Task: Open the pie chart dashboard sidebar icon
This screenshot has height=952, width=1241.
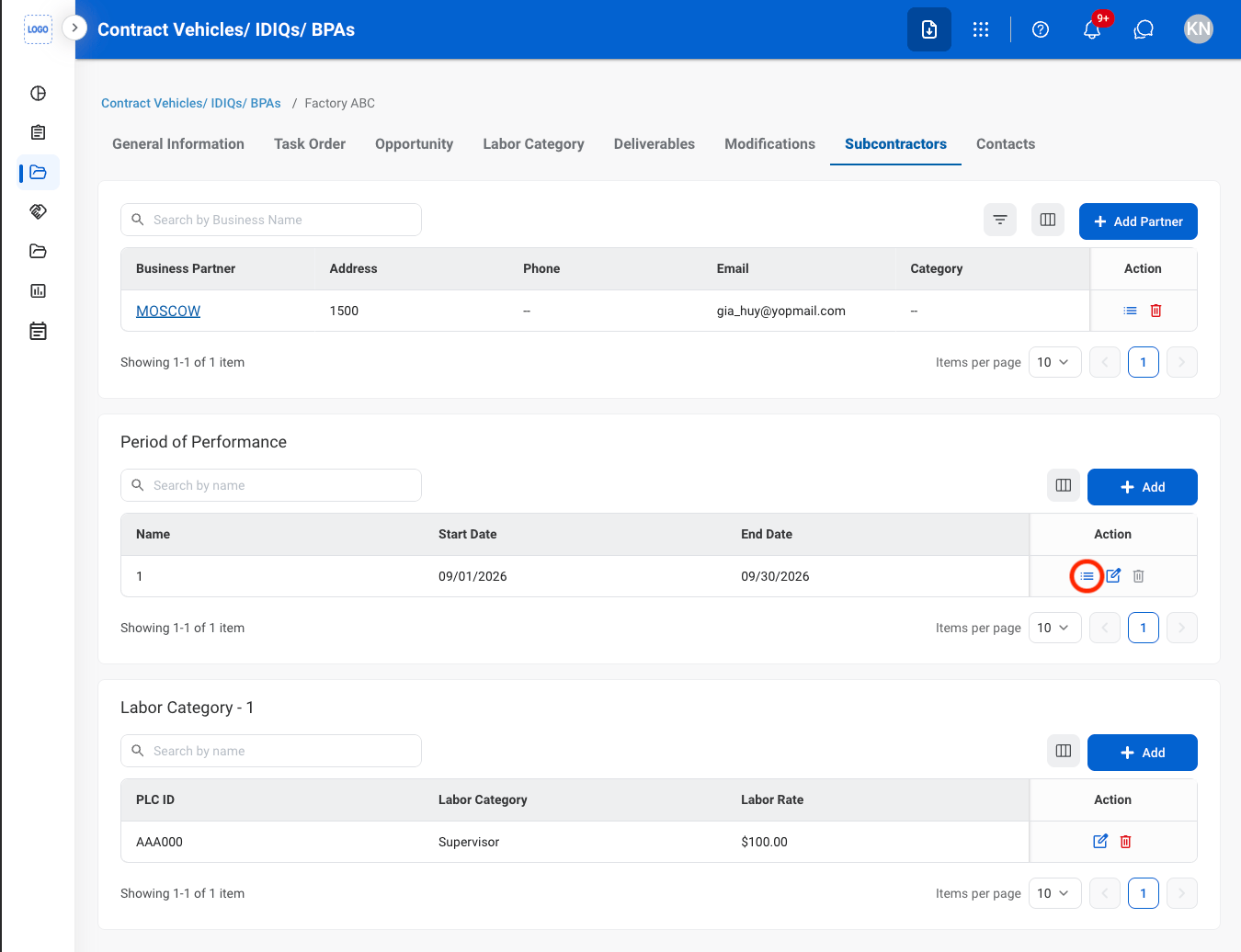Action: [38, 93]
